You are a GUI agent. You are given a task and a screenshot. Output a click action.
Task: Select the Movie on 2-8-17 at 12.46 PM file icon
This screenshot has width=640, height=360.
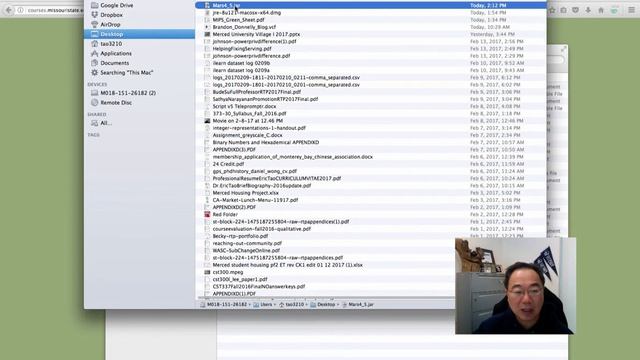[x=207, y=121]
